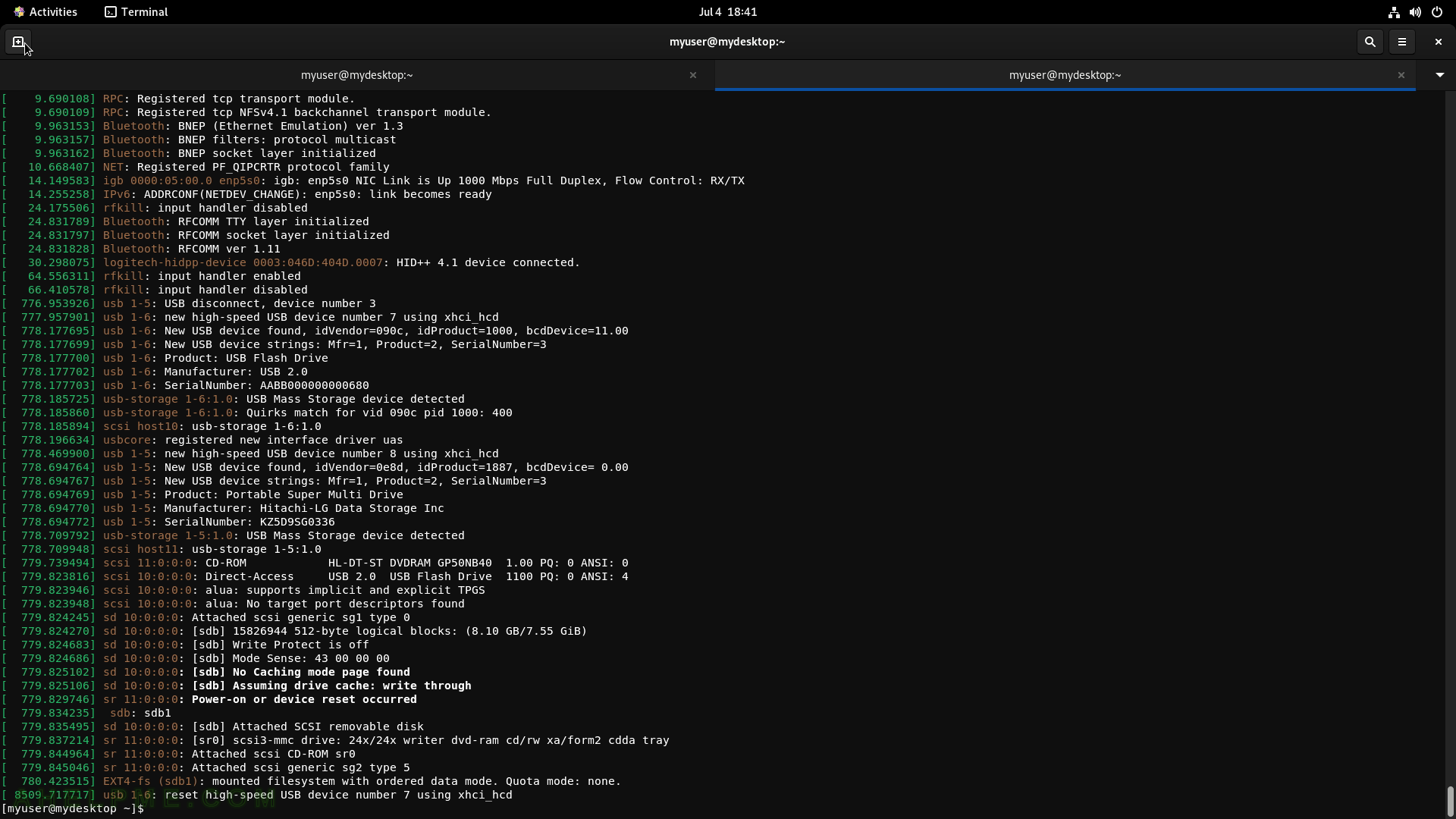Click 'Product: Portable Super Multi Drive' line
This screenshot has height=819, width=1456.
point(284,494)
